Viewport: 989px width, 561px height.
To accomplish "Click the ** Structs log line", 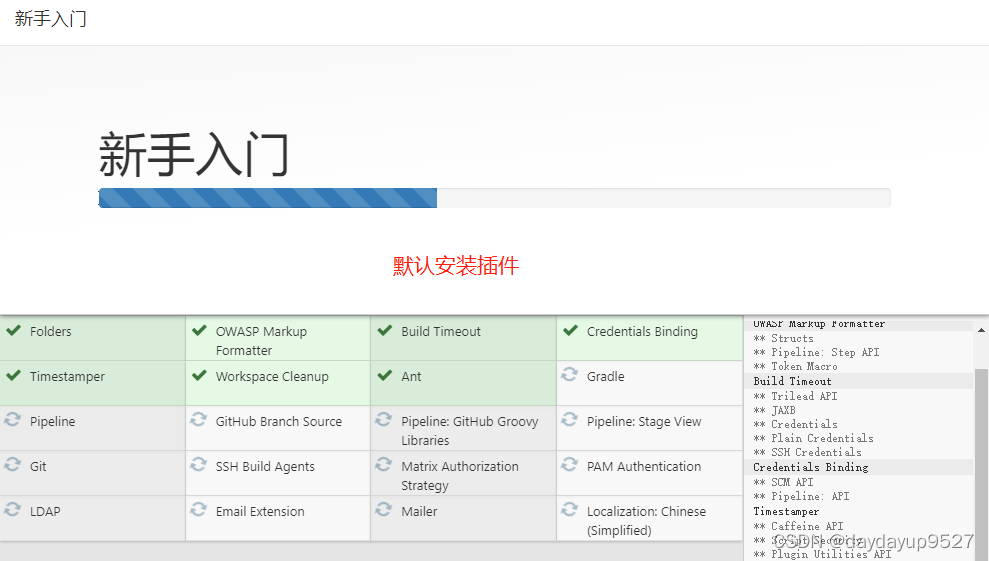I will point(783,338).
